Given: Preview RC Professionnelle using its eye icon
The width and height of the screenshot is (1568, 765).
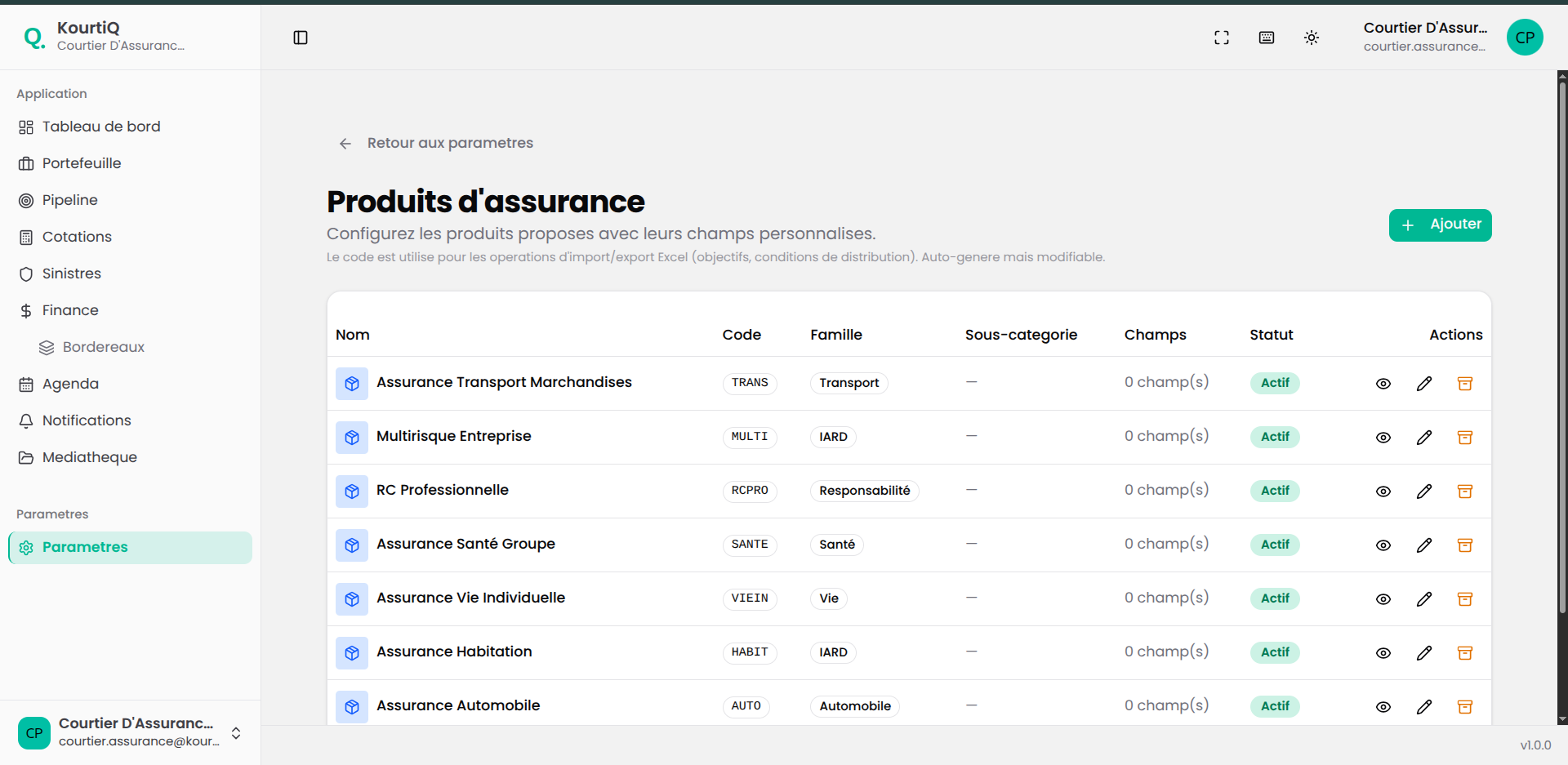Looking at the screenshot, I should tap(1383, 491).
